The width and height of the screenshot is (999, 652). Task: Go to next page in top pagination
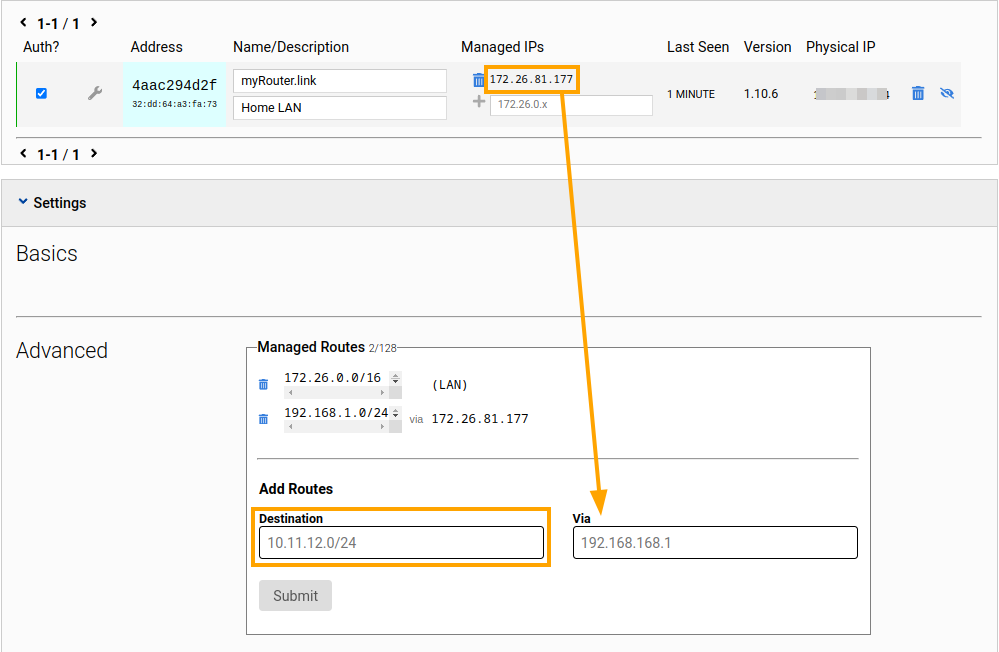click(x=93, y=22)
